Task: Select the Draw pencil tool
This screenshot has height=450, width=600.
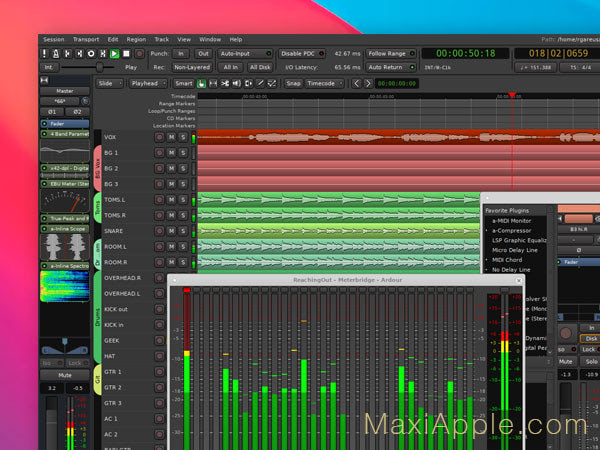Action: tap(260, 83)
